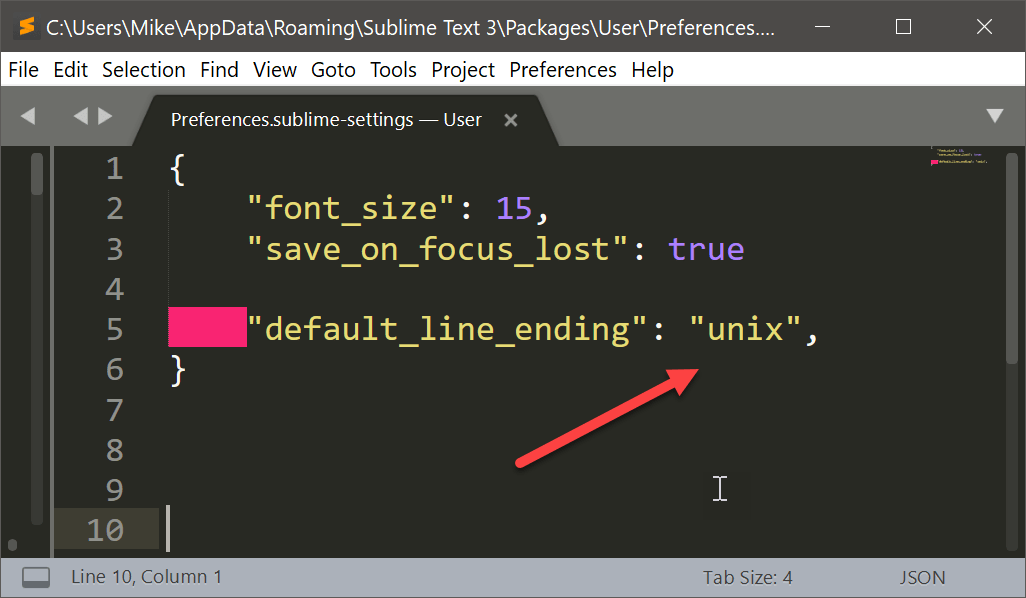Viewport: 1026px width, 598px height.
Task: Open the Goto menu
Action: 333,70
